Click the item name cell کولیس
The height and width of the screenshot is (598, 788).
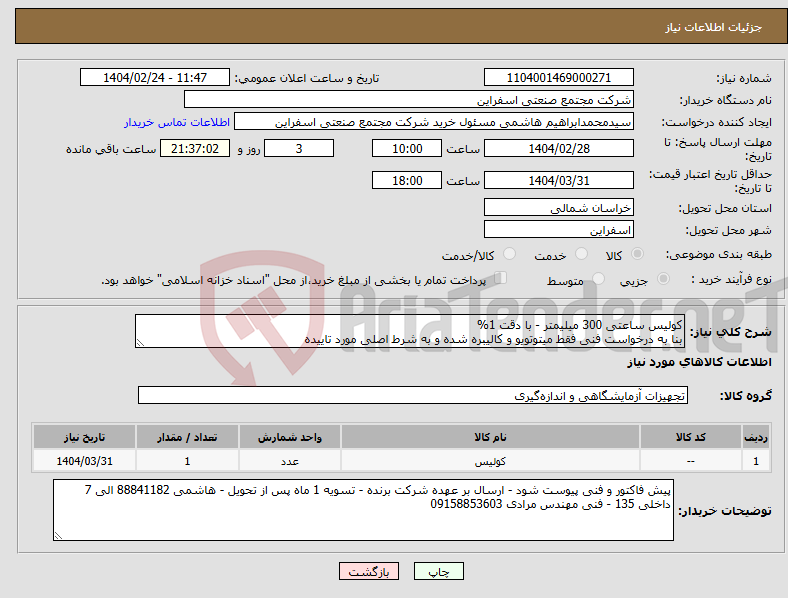pyautogui.click(x=490, y=461)
